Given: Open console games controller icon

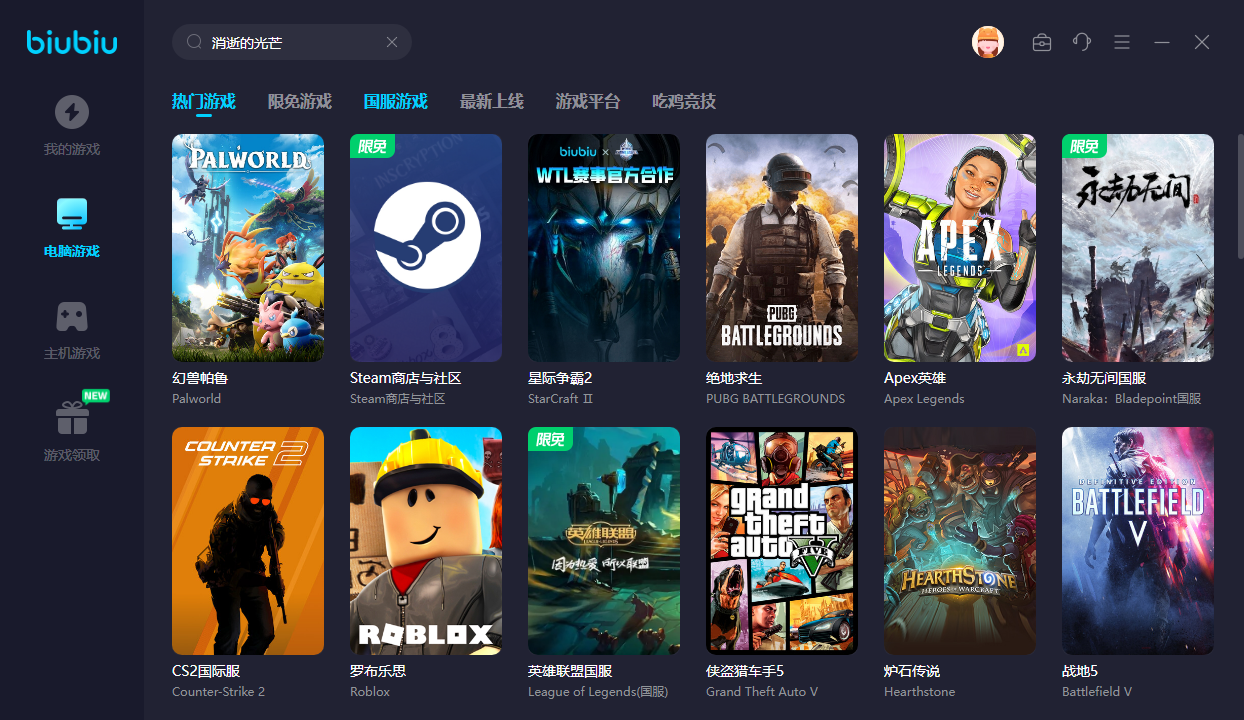Looking at the screenshot, I should 72,316.
